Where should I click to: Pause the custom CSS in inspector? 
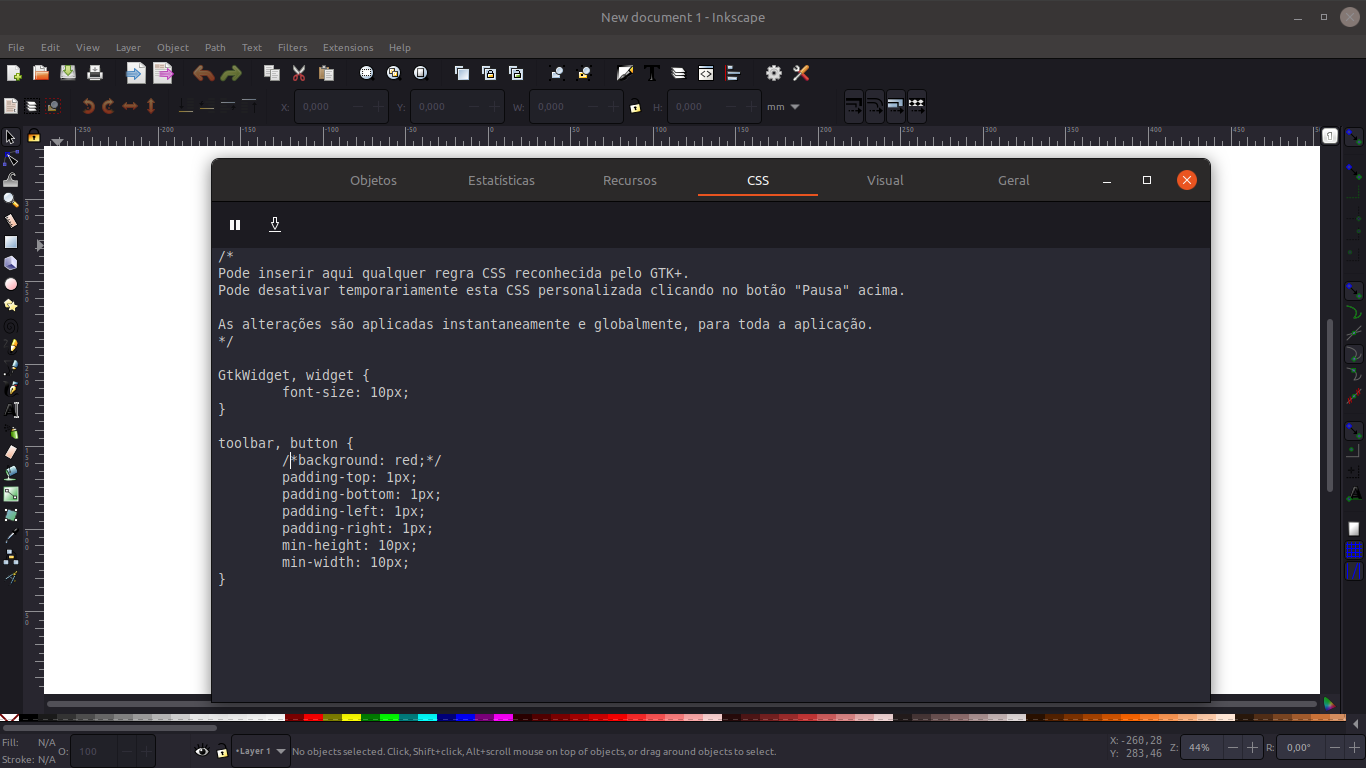click(235, 225)
